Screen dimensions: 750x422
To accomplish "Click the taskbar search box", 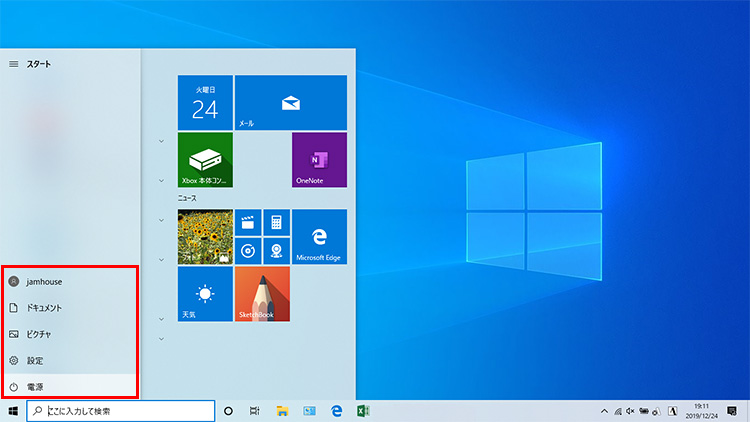I will (120, 411).
